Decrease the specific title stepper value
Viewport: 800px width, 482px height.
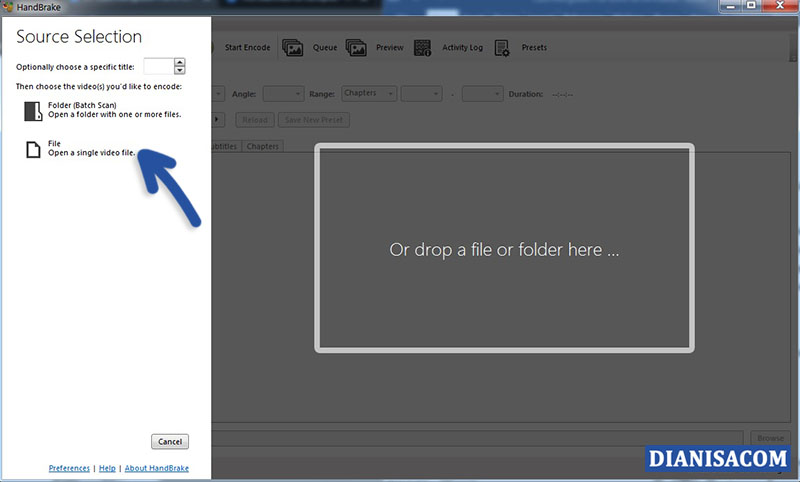click(x=180, y=70)
